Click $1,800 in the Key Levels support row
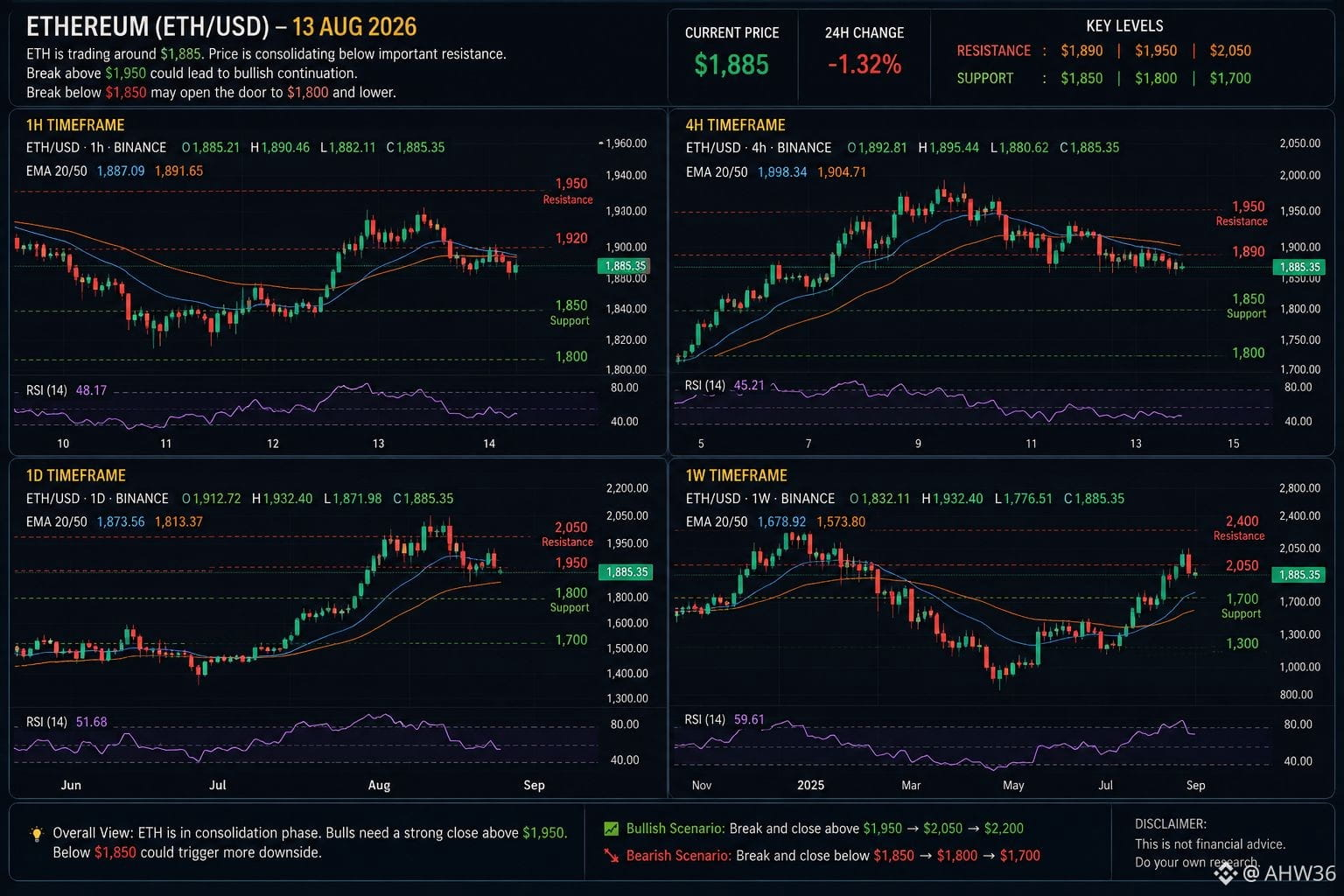 [x=1156, y=78]
